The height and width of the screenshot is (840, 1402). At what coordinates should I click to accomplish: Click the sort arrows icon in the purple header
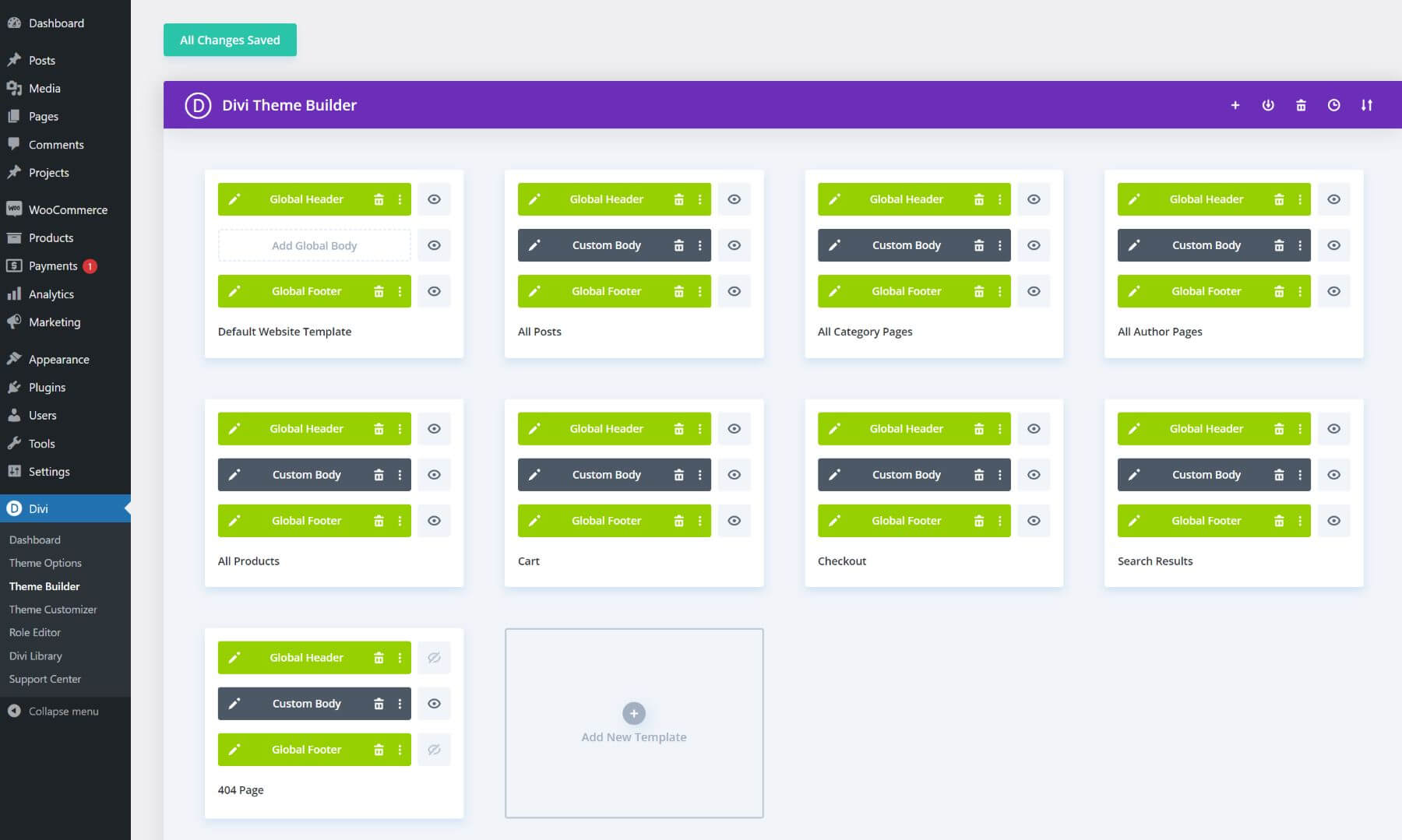(x=1367, y=104)
